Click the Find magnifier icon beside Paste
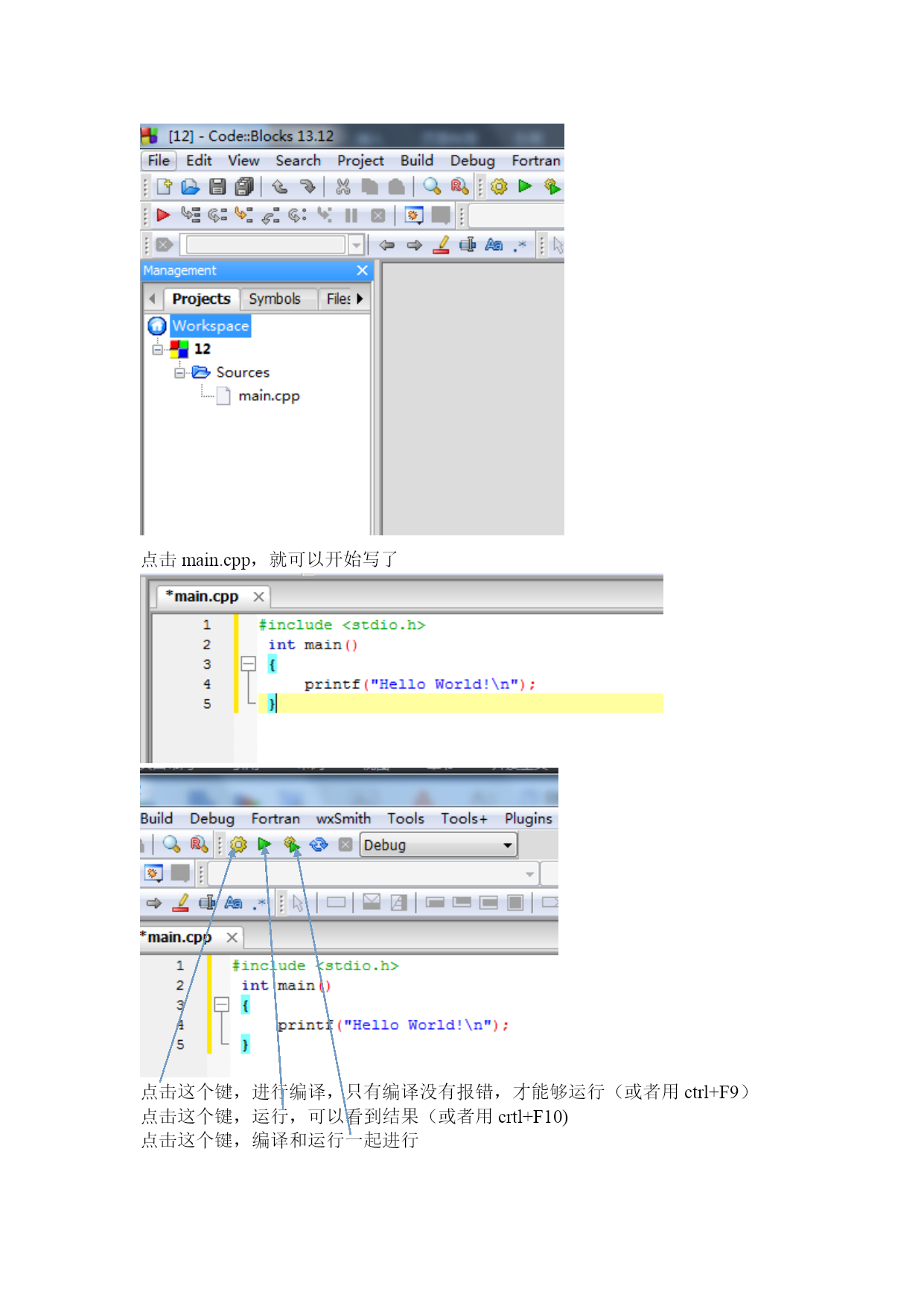This screenshot has width=924, height=1306. pos(432,186)
